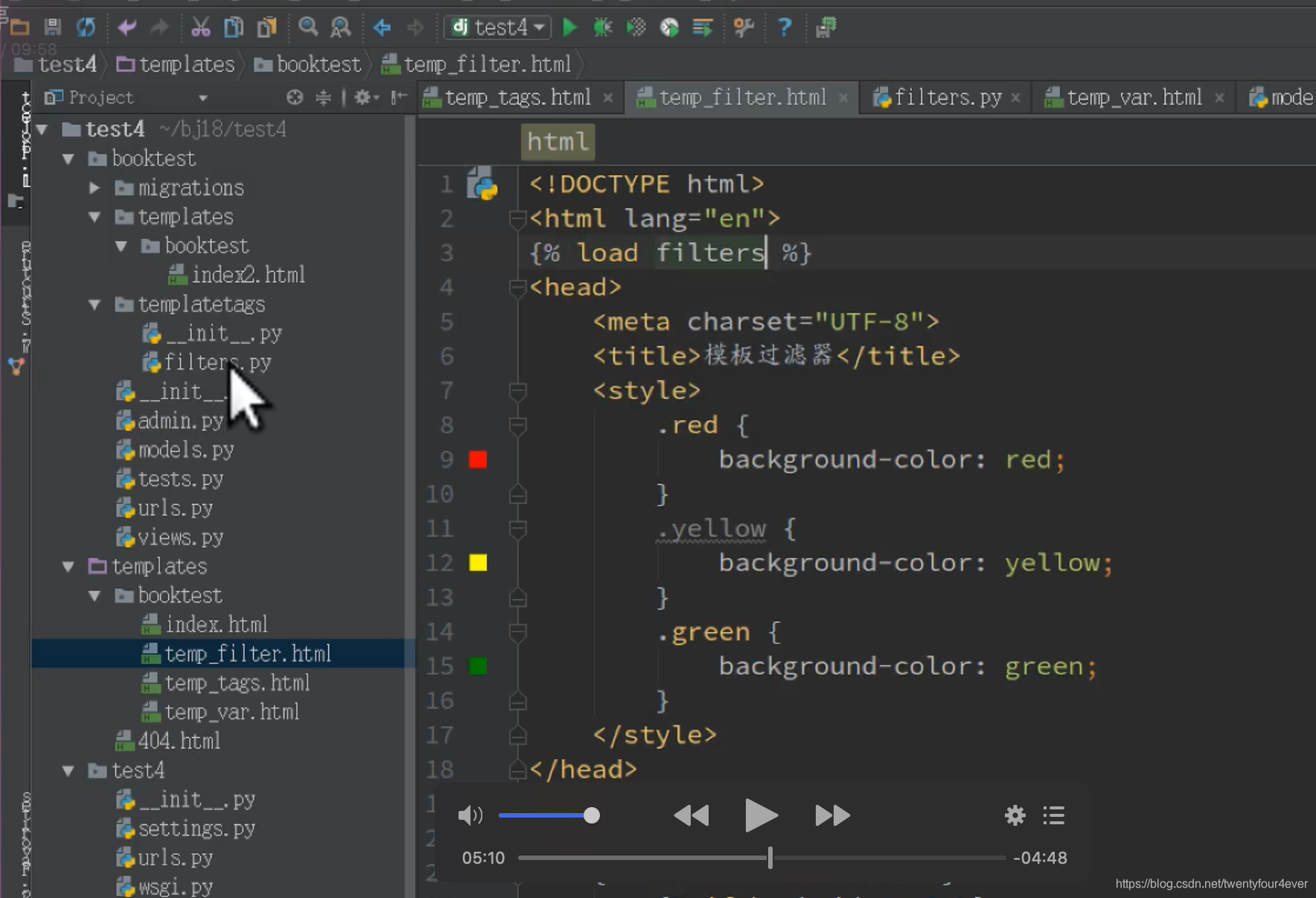Image resolution: width=1316 pixels, height=898 pixels.
Task: Expand the migrations folder
Action: (x=95, y=188)
